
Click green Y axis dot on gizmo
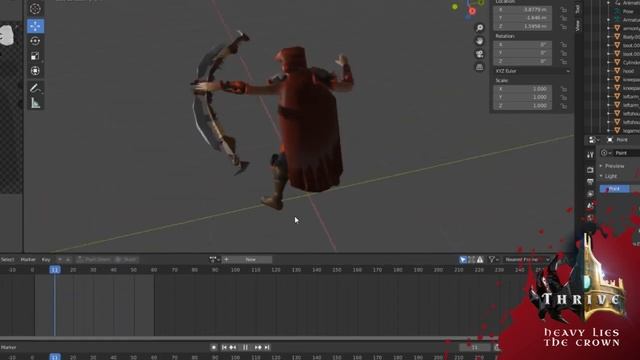pyautogui.click(x=455, y=7)
